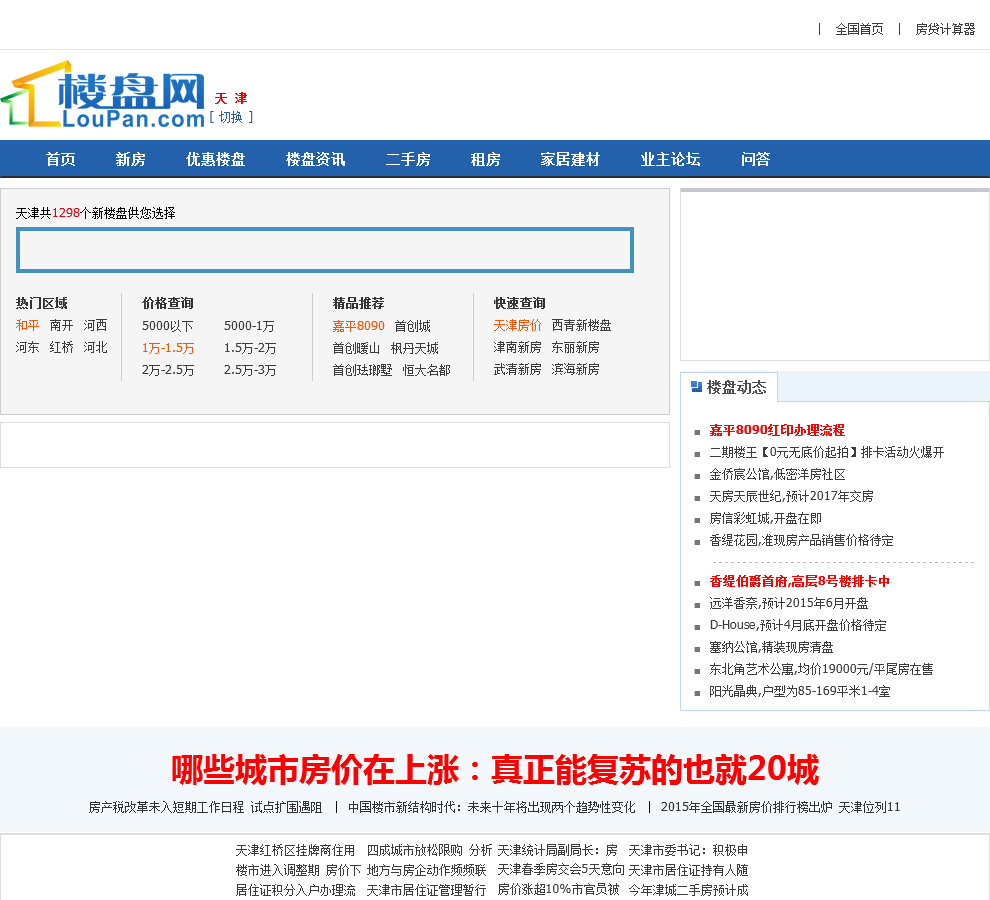This screenshot has height=900, width=990.
Task: Open news 远洋香奈,预计2015年6月开盘
Action: tap(789, 603)
